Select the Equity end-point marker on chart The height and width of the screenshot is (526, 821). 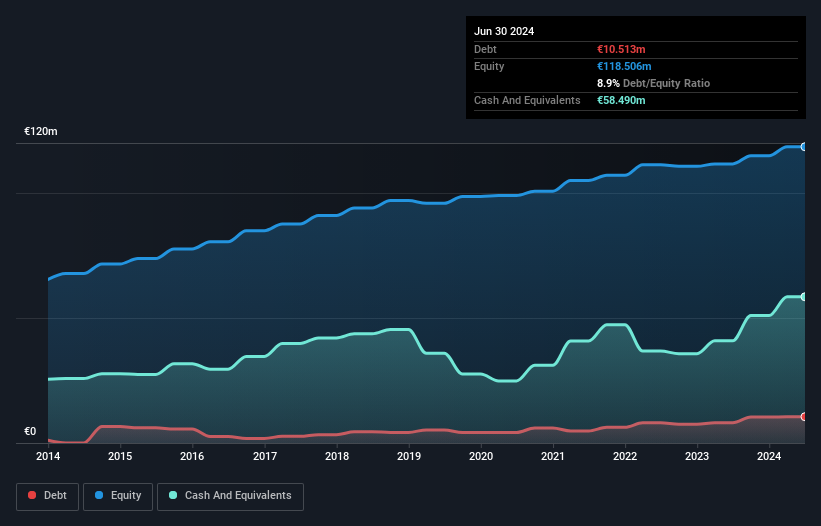click(x=804, y=147)
